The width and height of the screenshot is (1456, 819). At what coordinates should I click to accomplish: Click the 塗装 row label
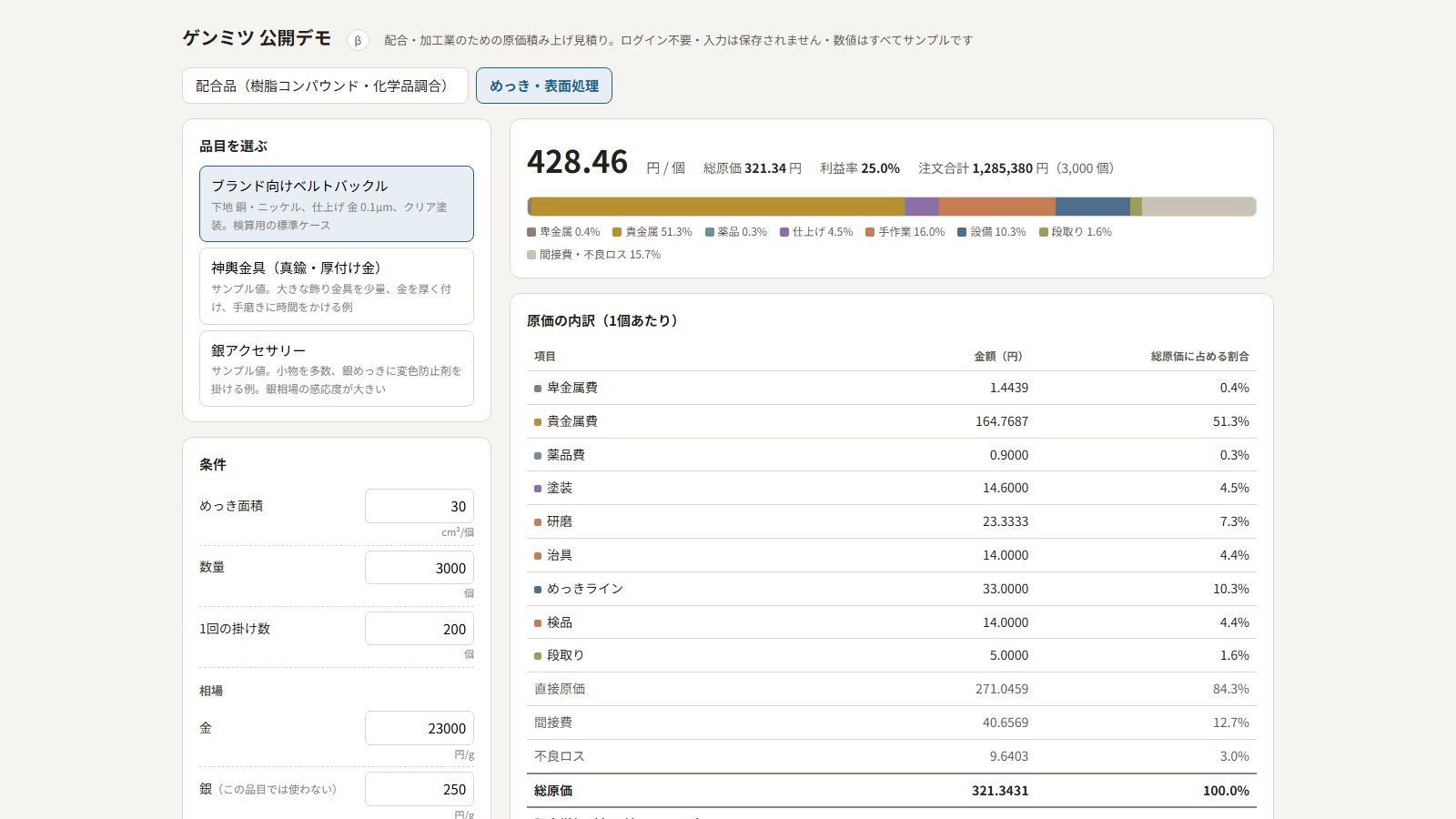(560, 488)
